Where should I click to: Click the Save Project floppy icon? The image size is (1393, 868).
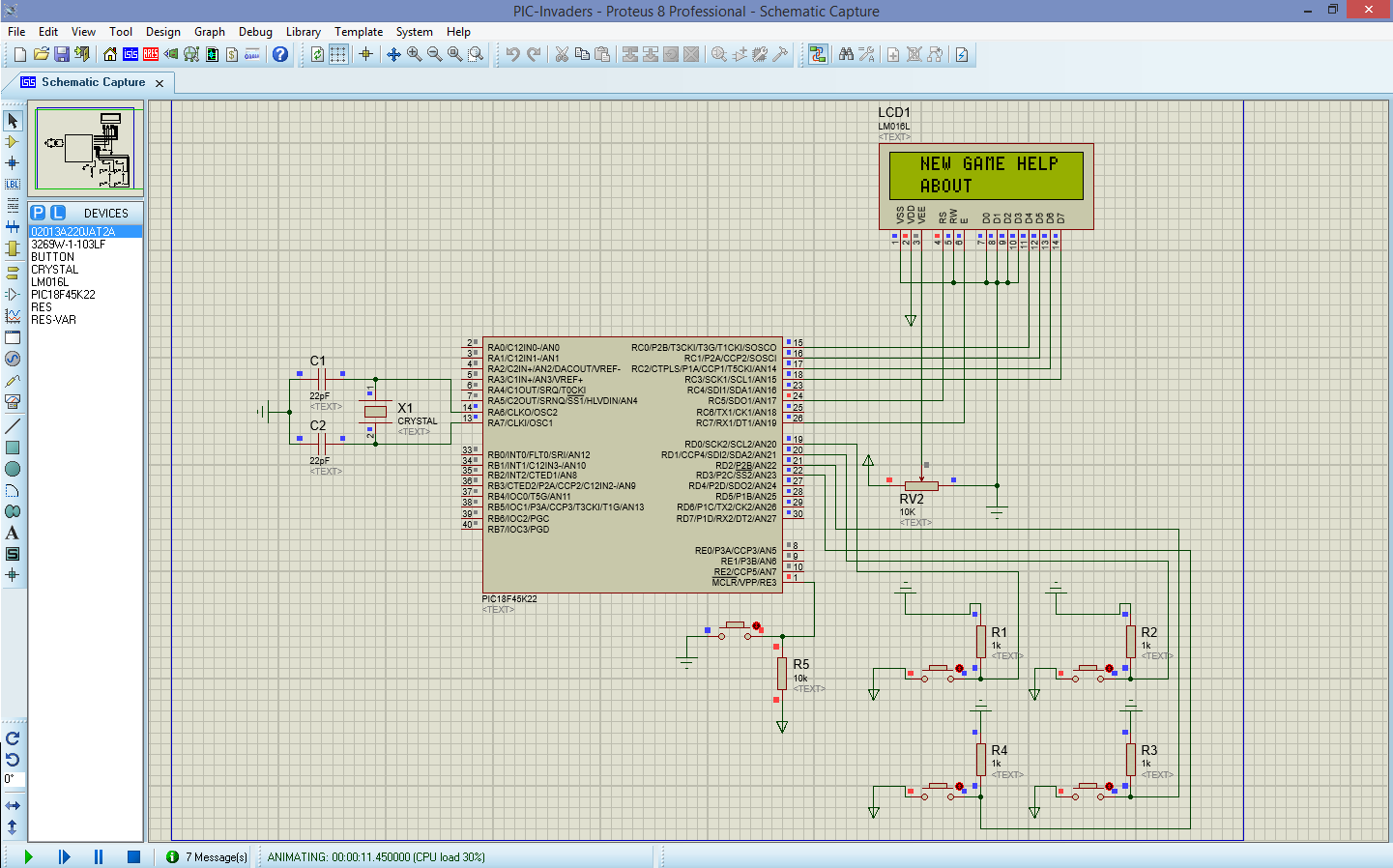tap(62, 54)
